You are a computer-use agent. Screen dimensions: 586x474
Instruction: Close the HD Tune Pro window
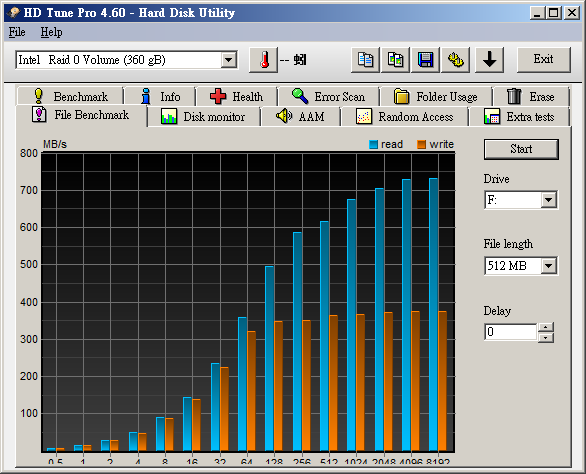tap(572, 13)
